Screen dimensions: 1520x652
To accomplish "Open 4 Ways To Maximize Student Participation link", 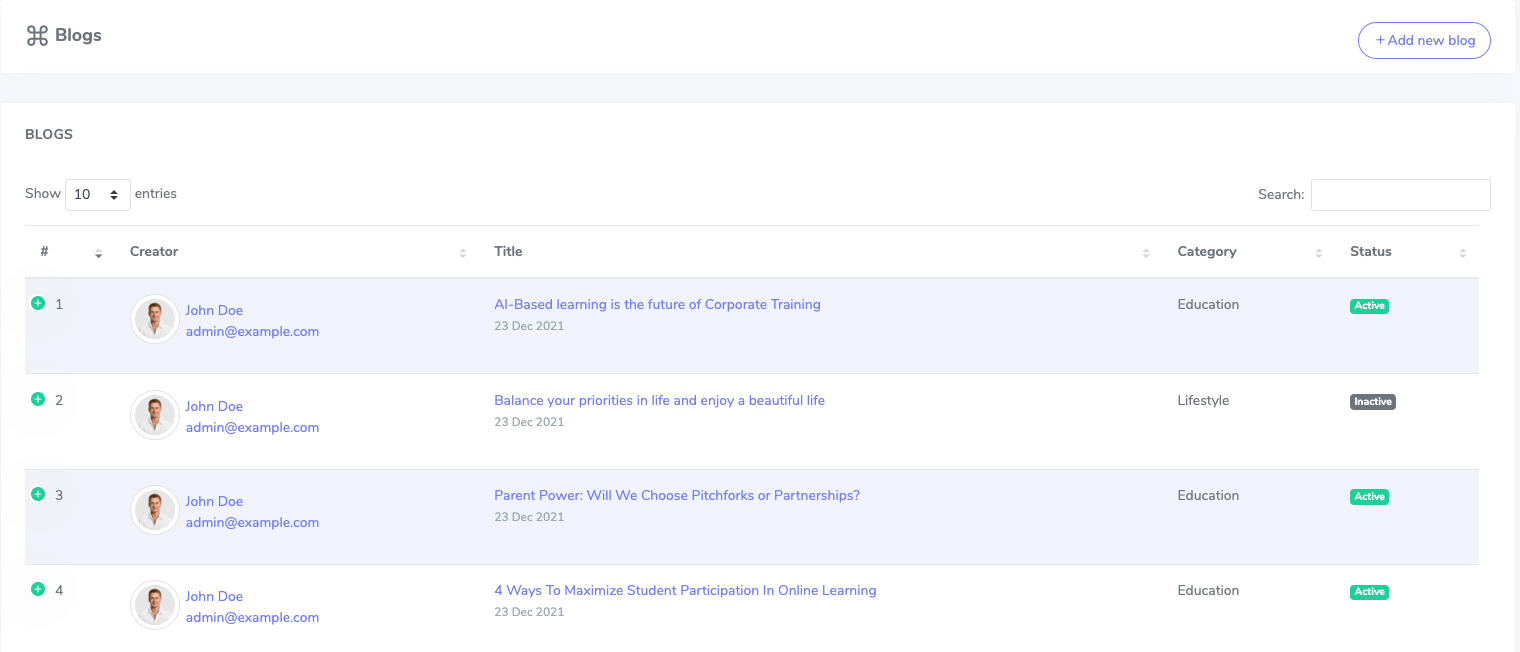I will coord(685,590).
